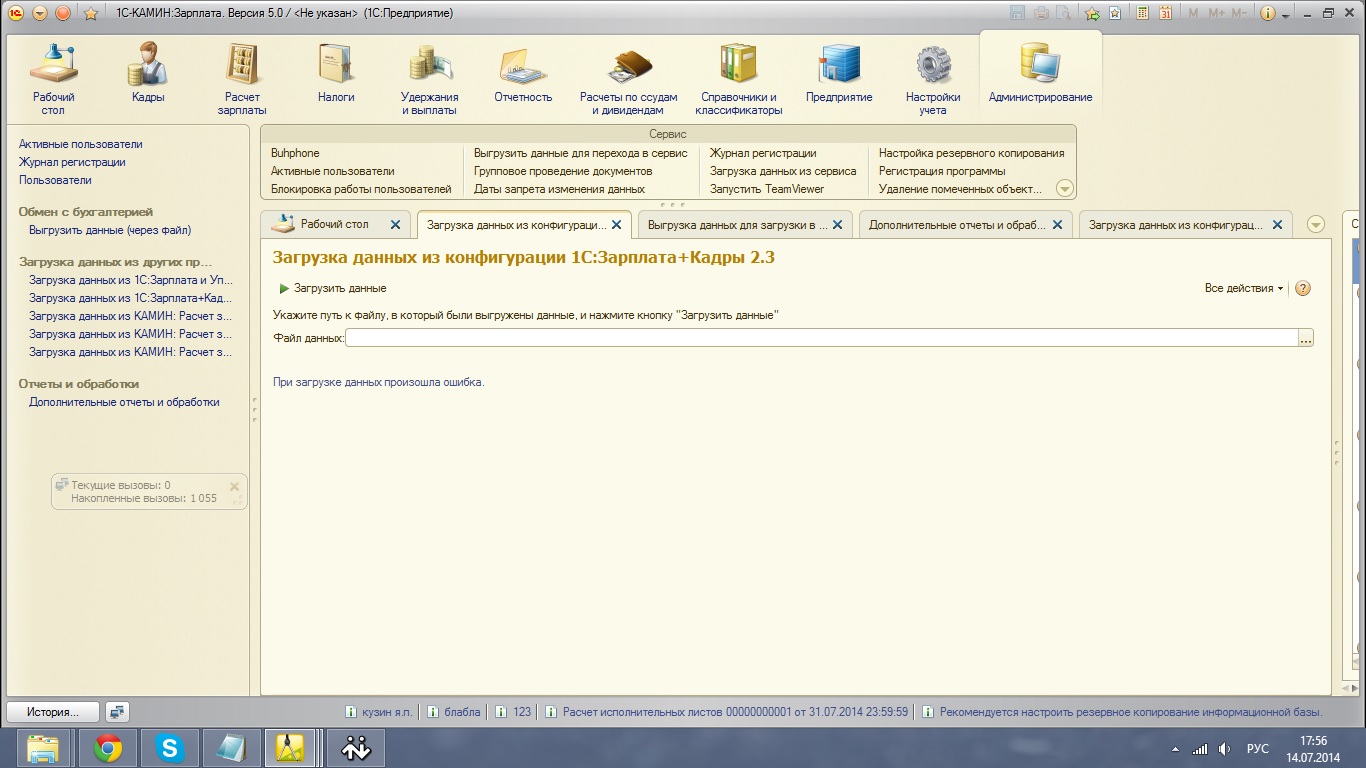This screenshot has width=1366, height=768.
Task: Click Выгрузить данные (через файл) link
Action: [110, 230]
